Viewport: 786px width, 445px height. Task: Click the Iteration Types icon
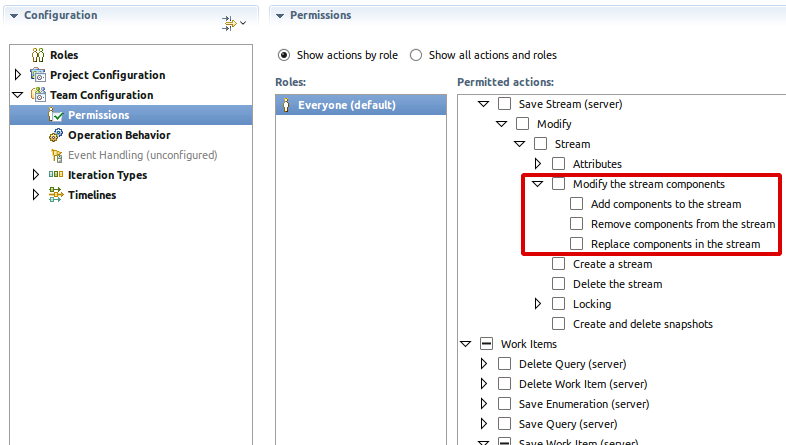coord(56,175)
